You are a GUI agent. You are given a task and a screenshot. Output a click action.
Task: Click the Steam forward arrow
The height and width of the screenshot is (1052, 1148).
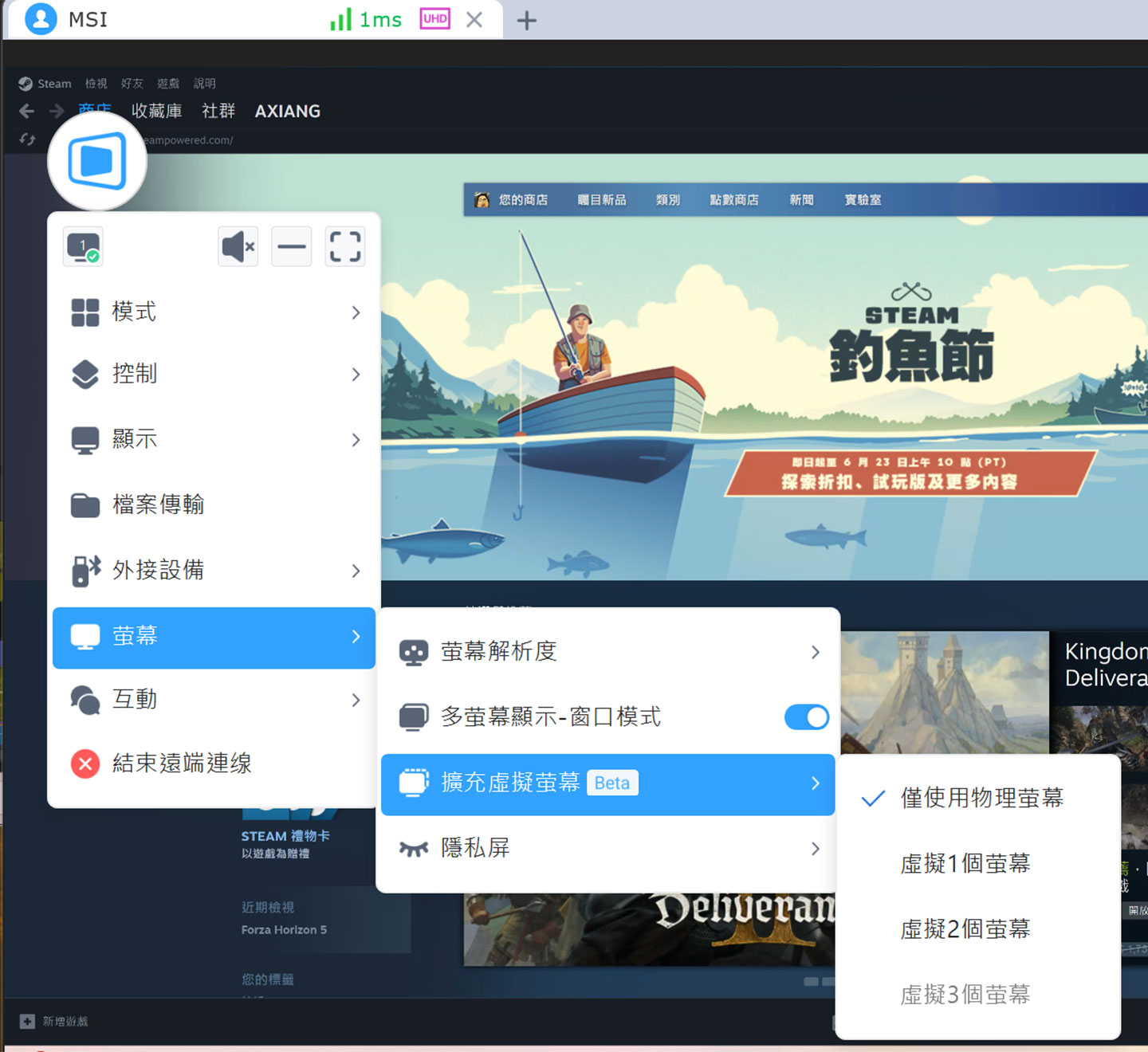coord(56,111)
